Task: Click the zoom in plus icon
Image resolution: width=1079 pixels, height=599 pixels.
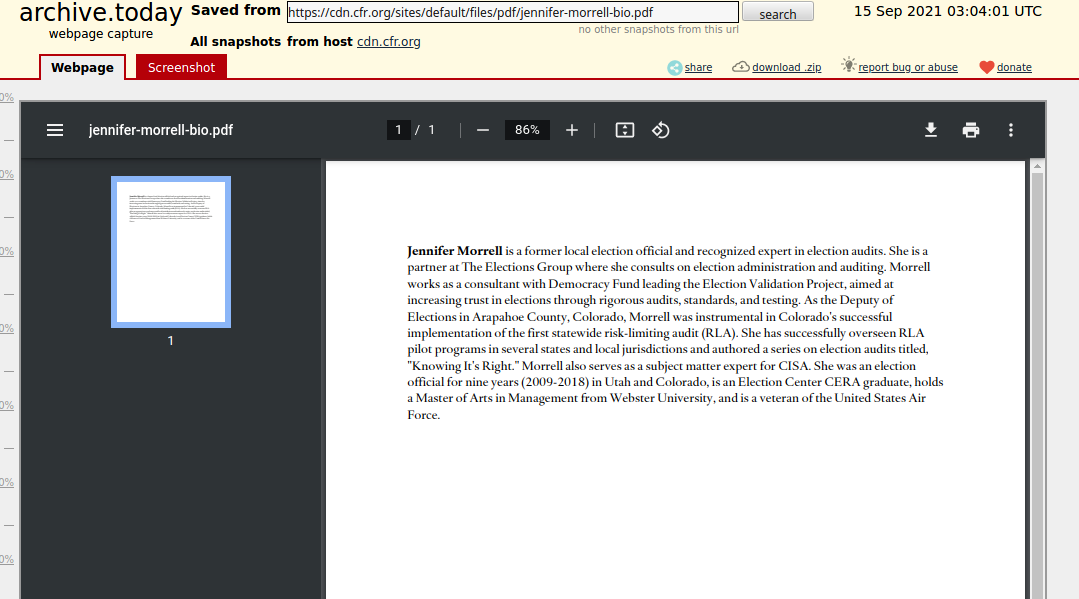Action: 572,130
